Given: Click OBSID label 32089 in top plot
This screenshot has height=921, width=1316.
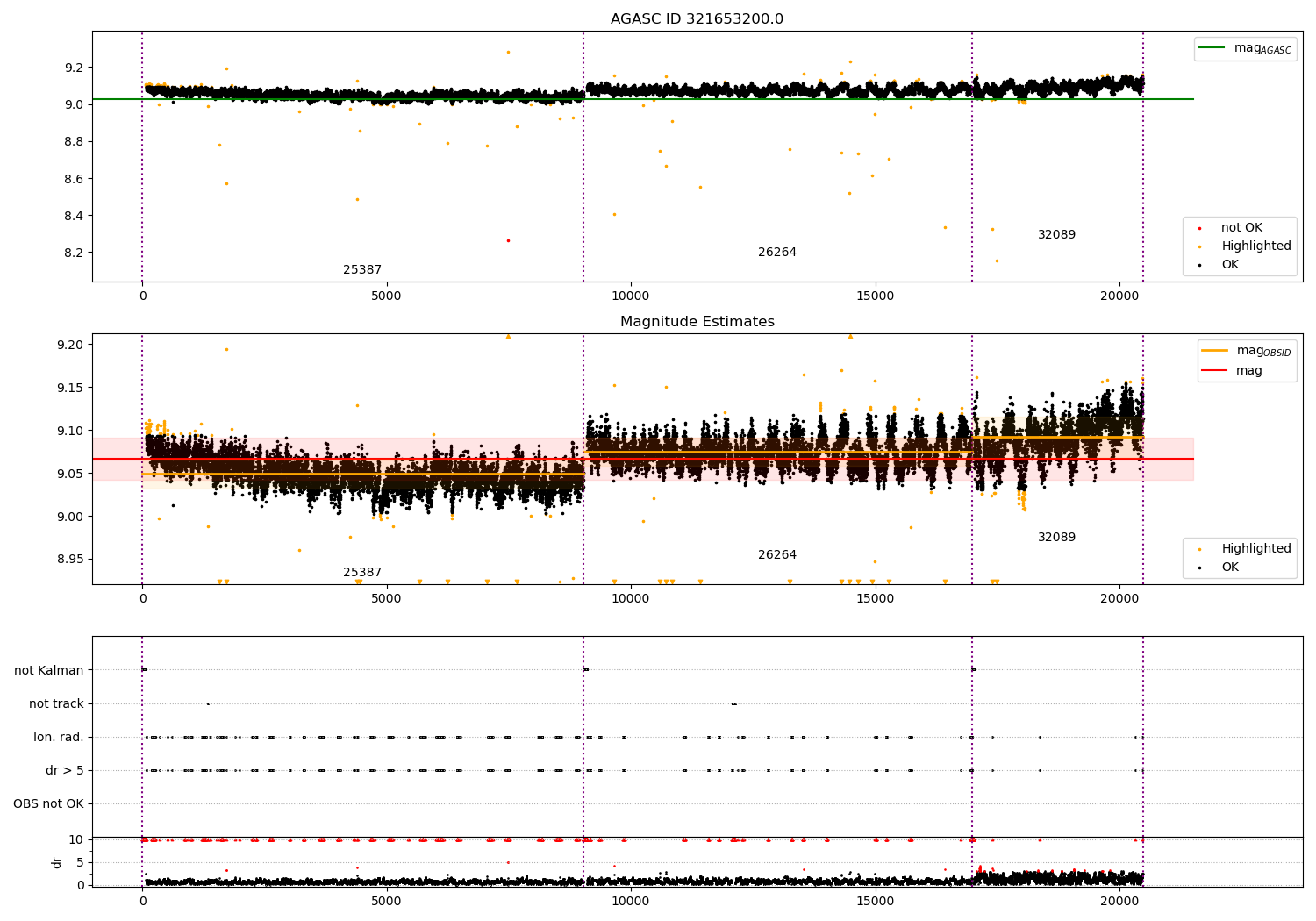Looking at the screenshot, I should pos(1056,235).
